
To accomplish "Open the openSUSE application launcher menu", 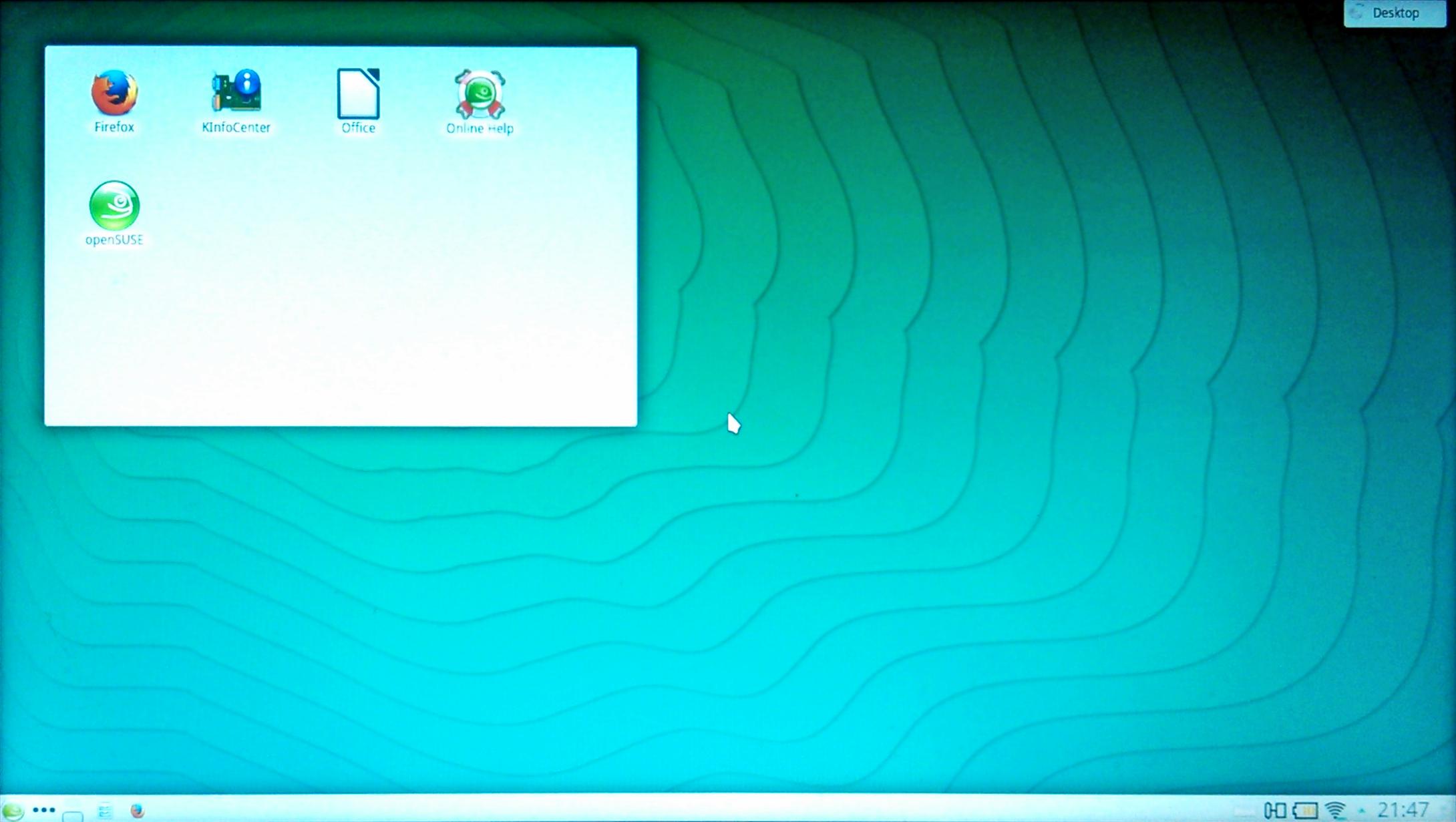I will (13, 810).
